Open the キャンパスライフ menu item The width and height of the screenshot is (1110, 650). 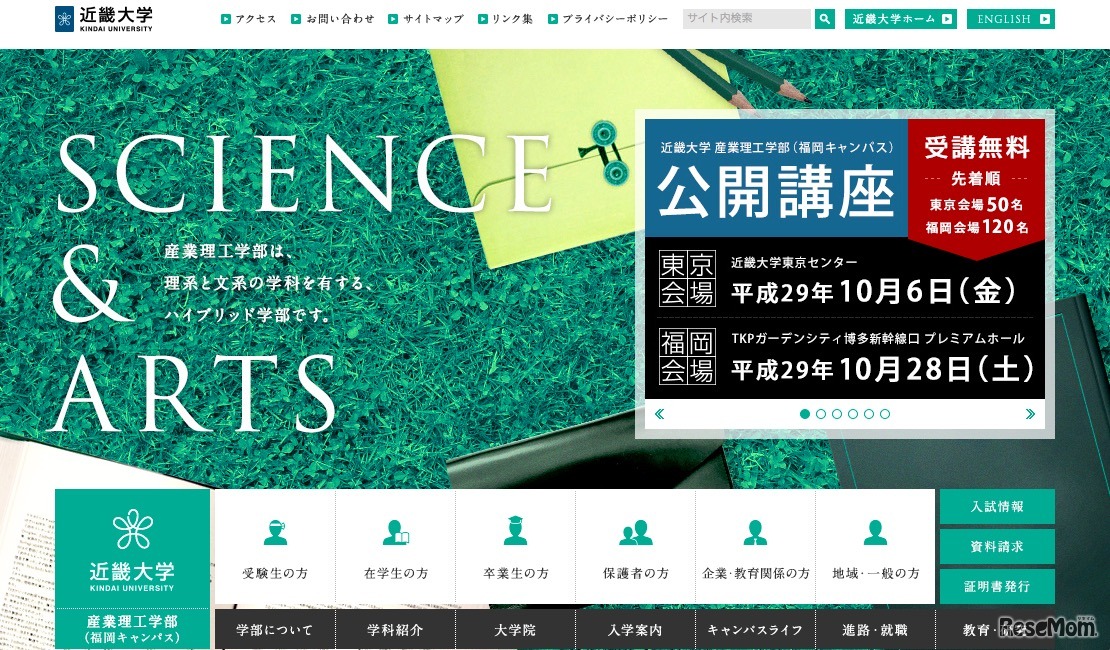tap(755, 631)
